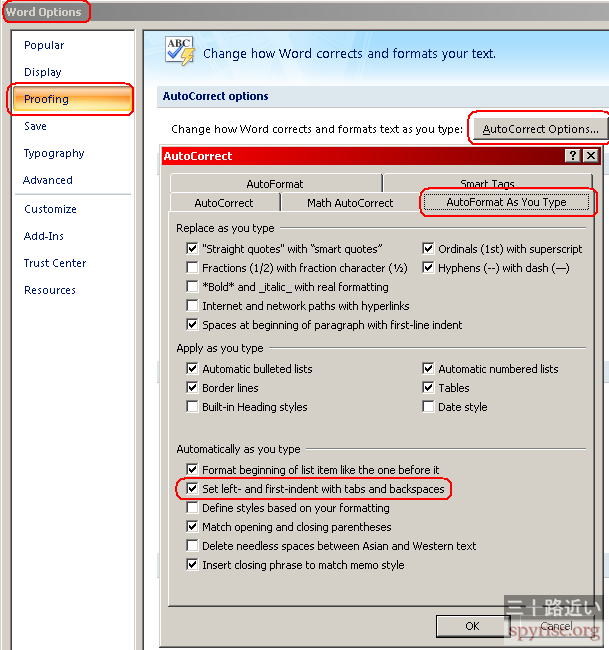
Task: Open the Resources category
Action: [50, 290]
